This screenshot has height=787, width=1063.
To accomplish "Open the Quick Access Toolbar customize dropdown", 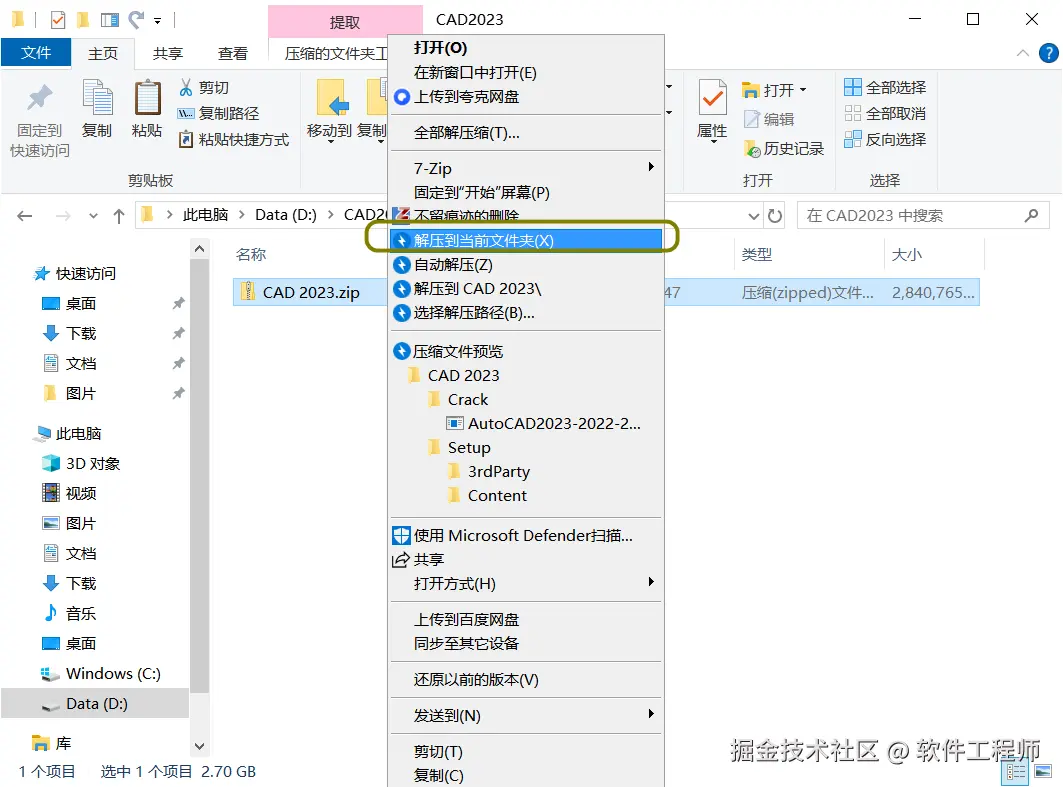I will (x=157, y=20).
